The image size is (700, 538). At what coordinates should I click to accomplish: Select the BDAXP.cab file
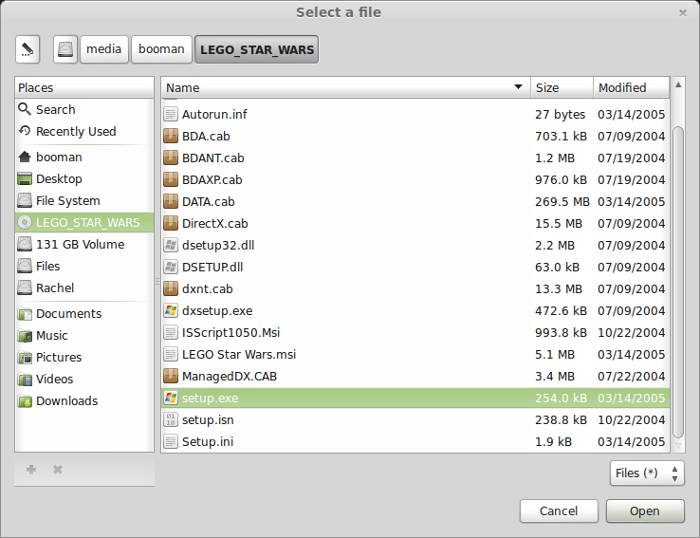click(415, 180)
